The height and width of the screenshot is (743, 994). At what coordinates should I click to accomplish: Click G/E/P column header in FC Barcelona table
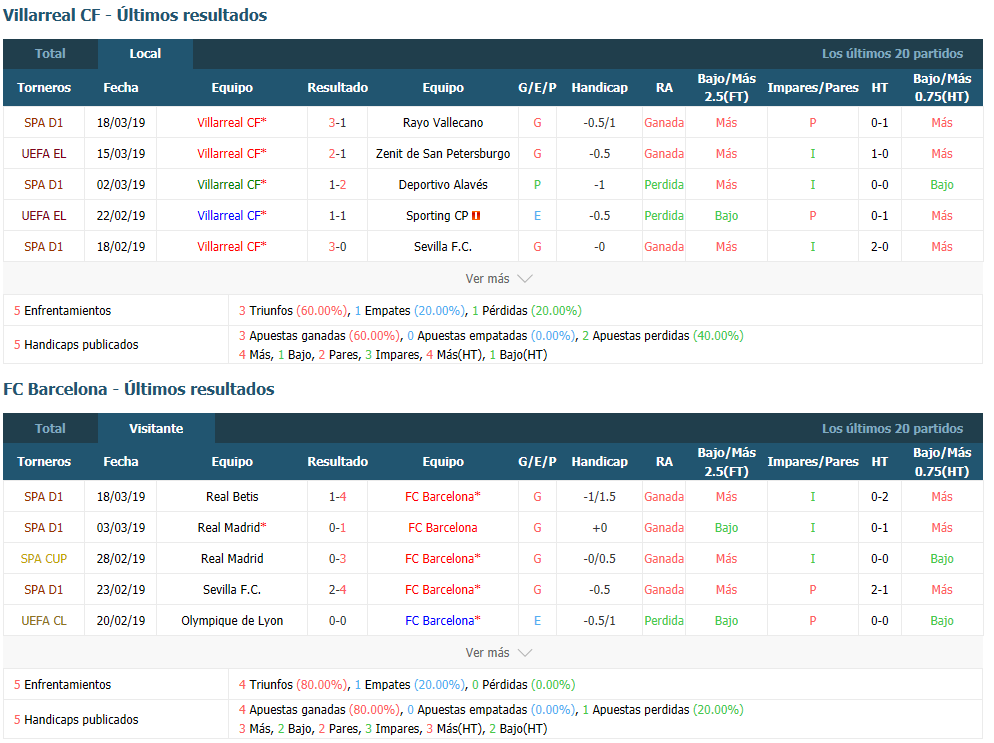tap(537, 462)
